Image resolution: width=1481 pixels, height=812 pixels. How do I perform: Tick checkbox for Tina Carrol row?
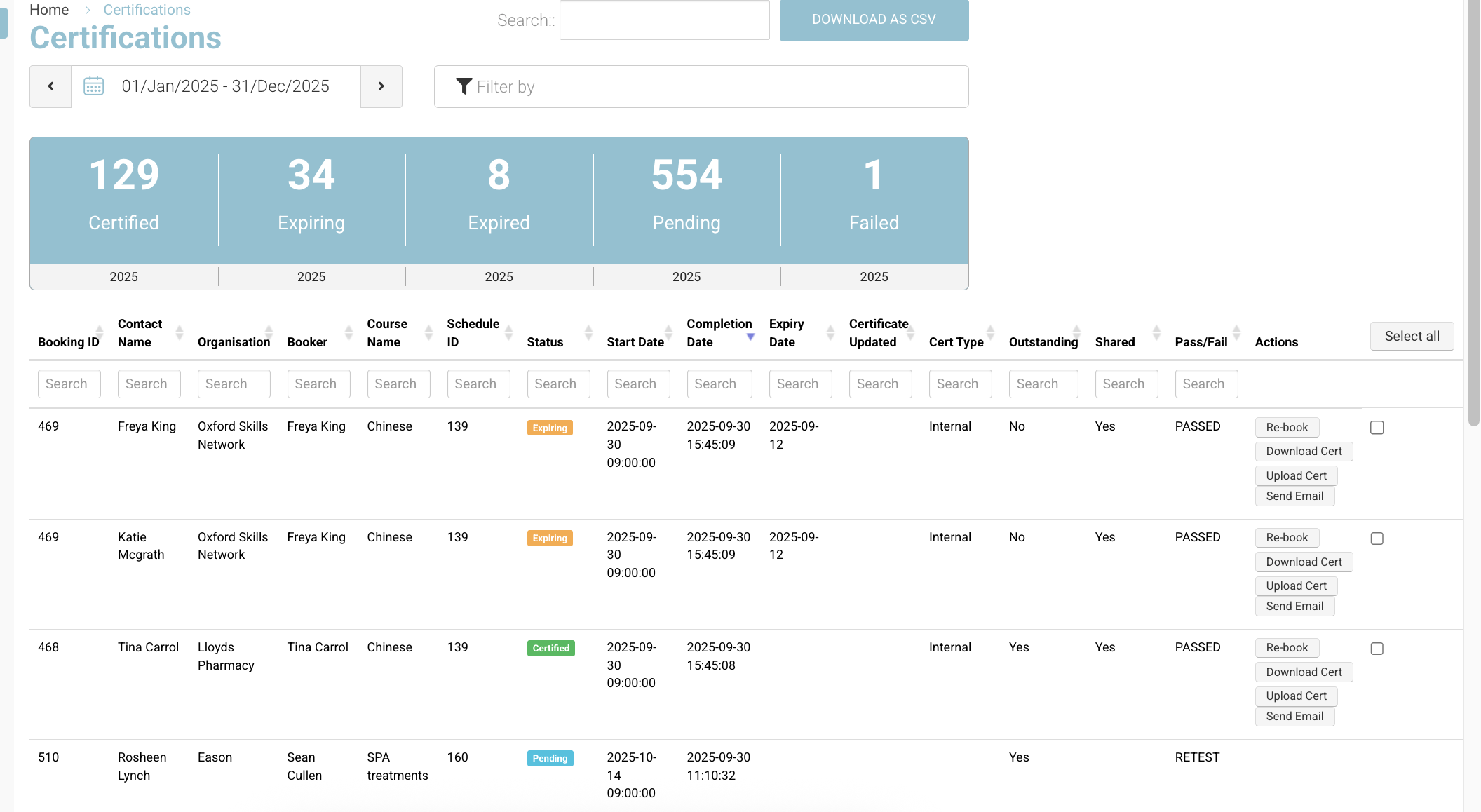click(1377, 649)
